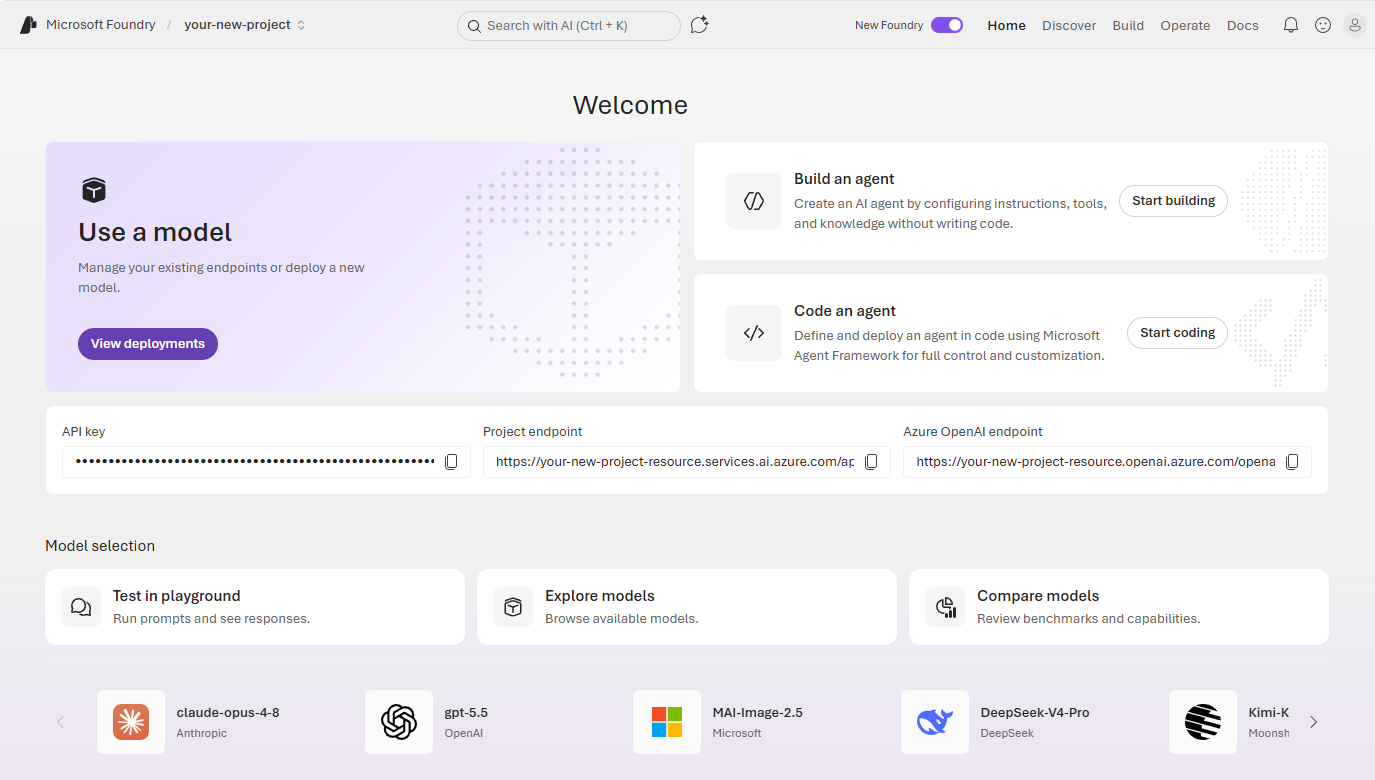The width and height of the screenshot is (1375, 780).
Task: Select the OpenAI gpt-5.5 logo
Action: [399, 722]
